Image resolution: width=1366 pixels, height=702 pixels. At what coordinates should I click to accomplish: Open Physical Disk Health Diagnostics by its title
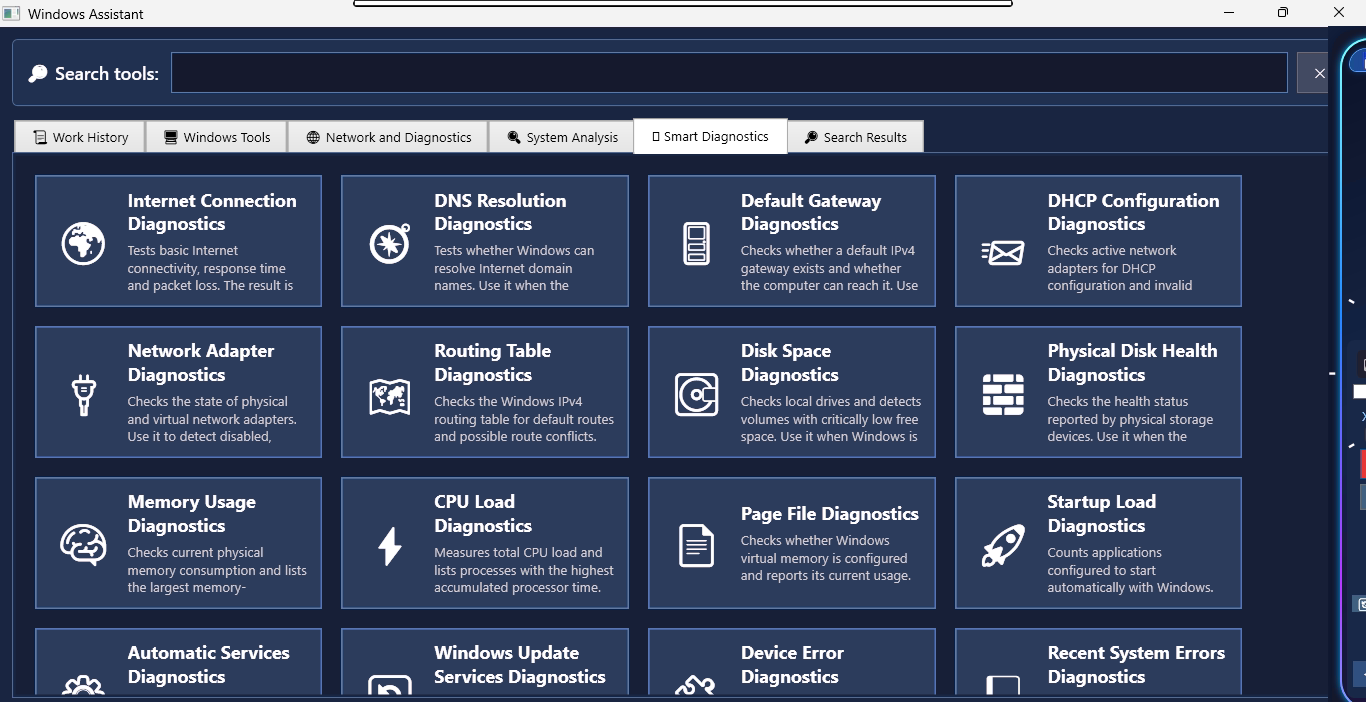(x=1132, y=363)
